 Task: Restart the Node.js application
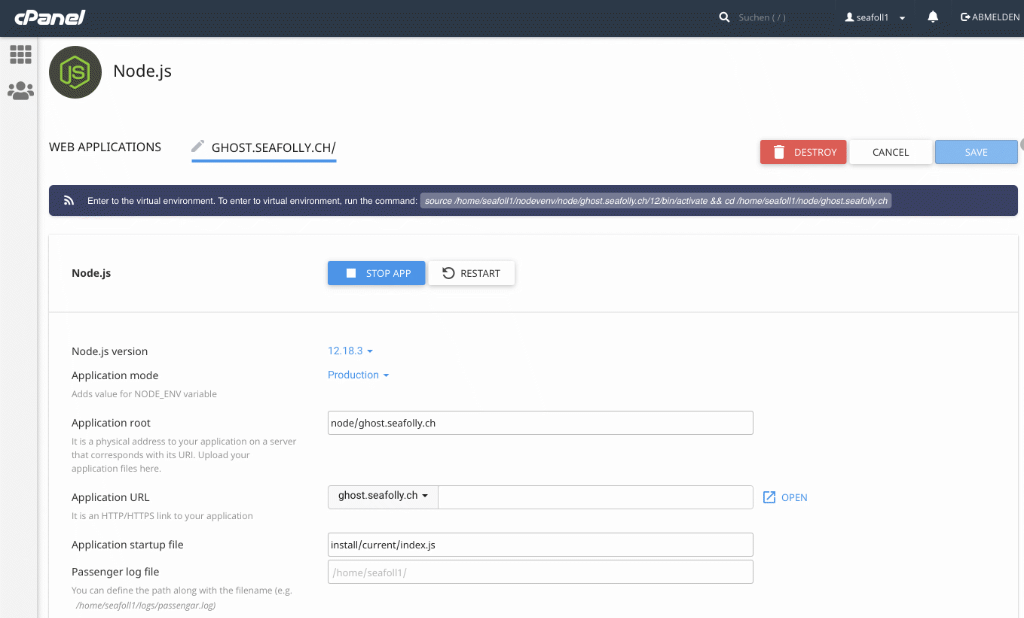coord(472,273)
